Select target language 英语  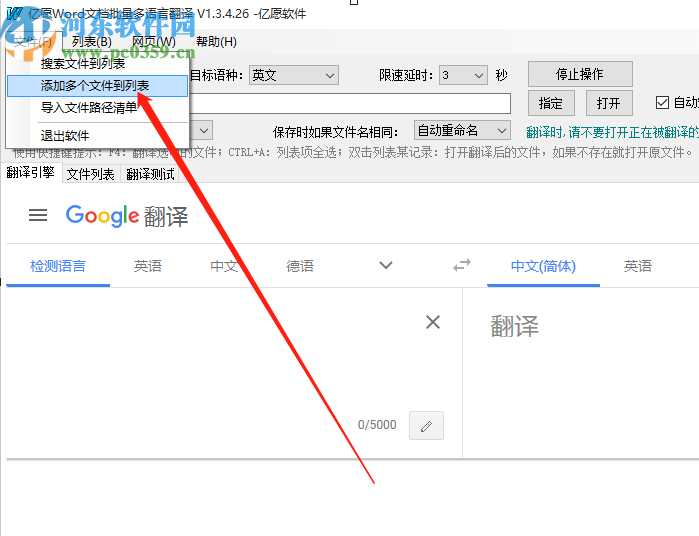click(x=637, y=266)
